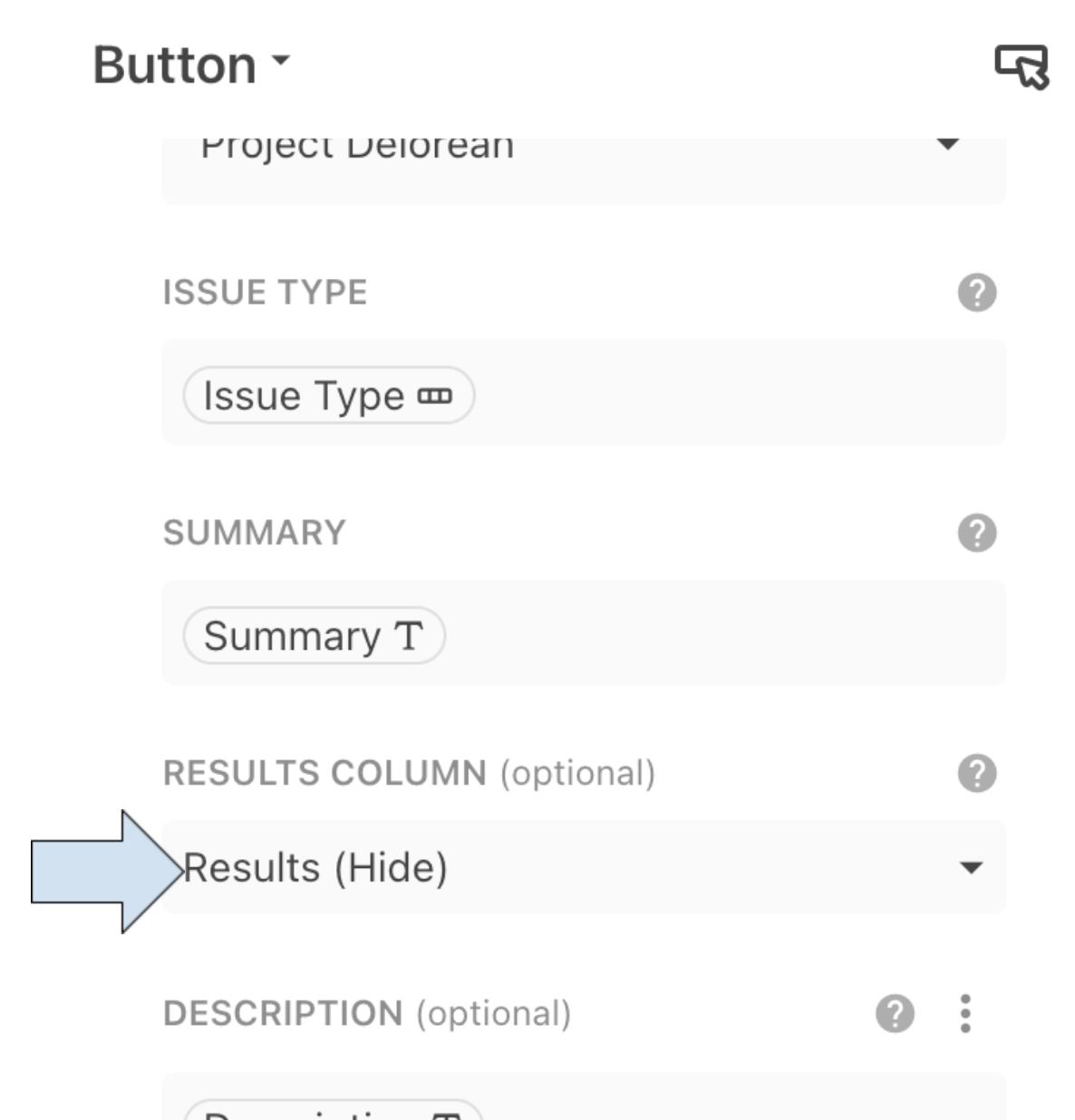Open help for Description field
The width and height of the screenshot is (1075, 1120).
click(895, 1013)
